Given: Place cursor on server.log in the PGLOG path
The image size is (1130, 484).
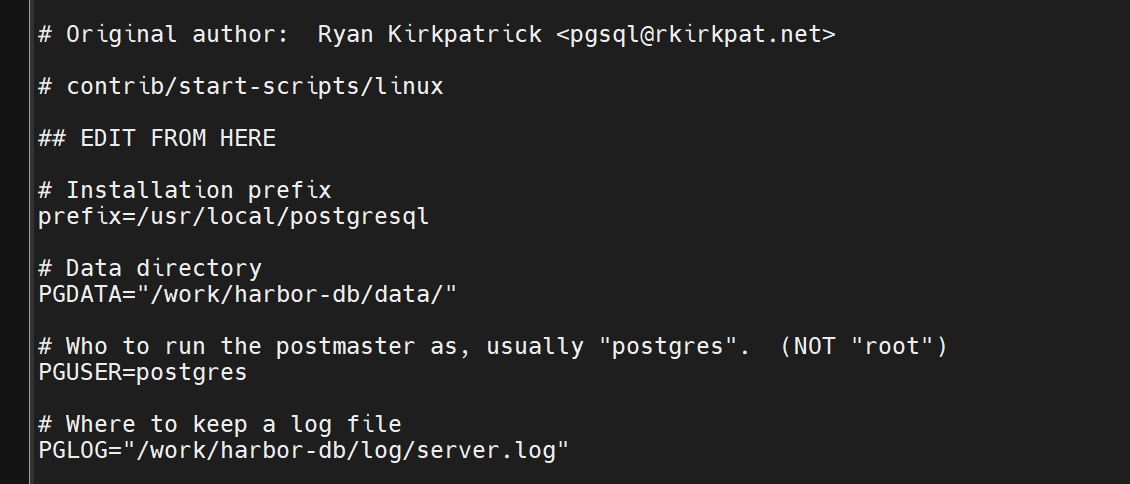Looking at the screenshot, I should pyautogui.click(x=485, y=451).
